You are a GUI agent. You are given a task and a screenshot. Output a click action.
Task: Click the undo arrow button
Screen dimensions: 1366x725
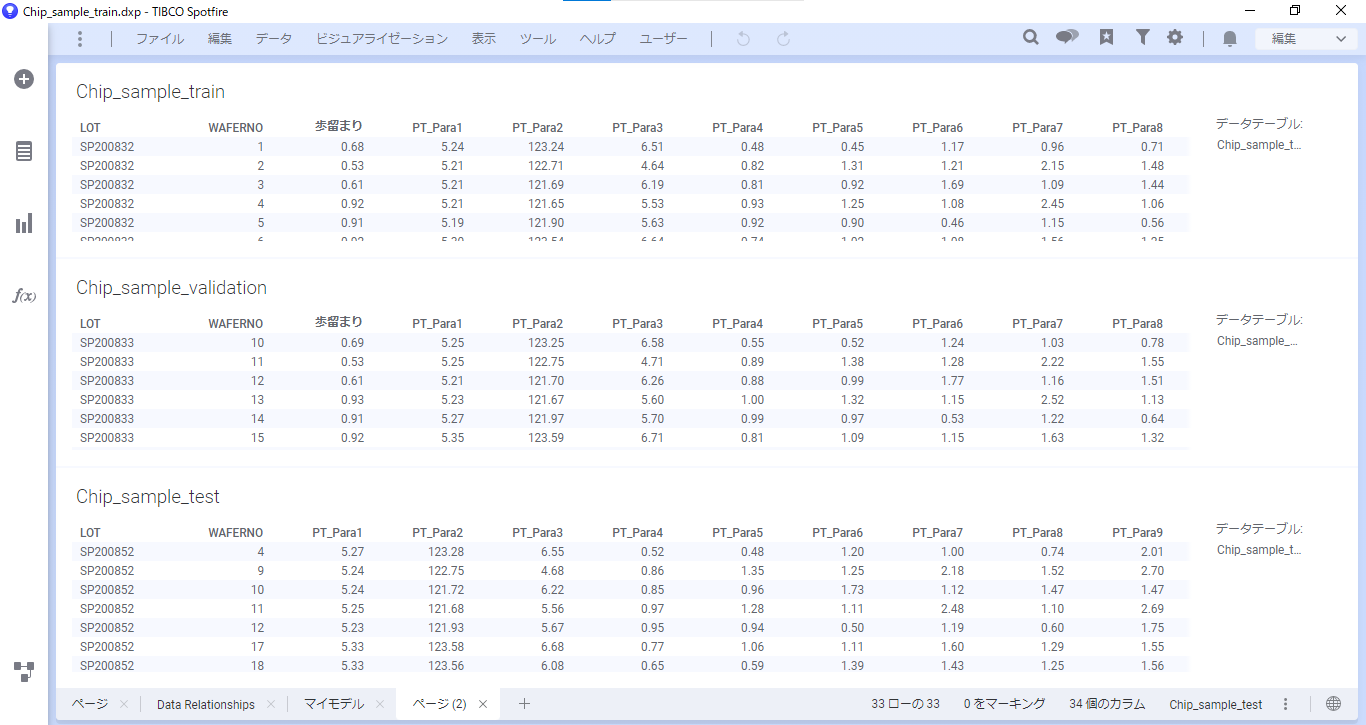click(x=743, y=39)
